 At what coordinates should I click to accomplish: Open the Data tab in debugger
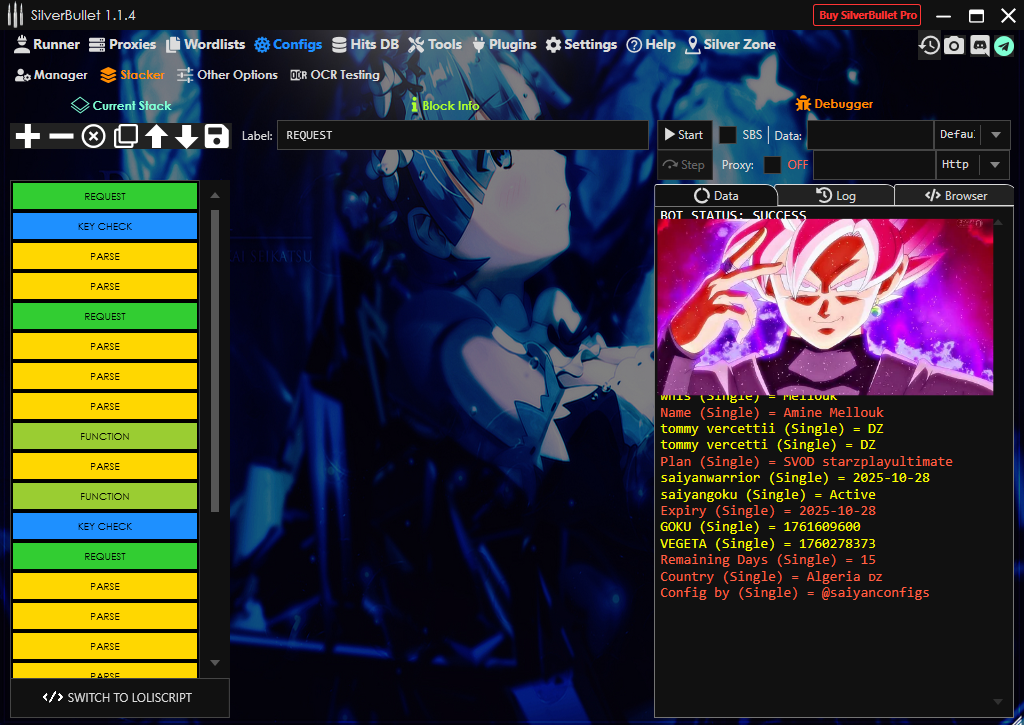(716, 195)
